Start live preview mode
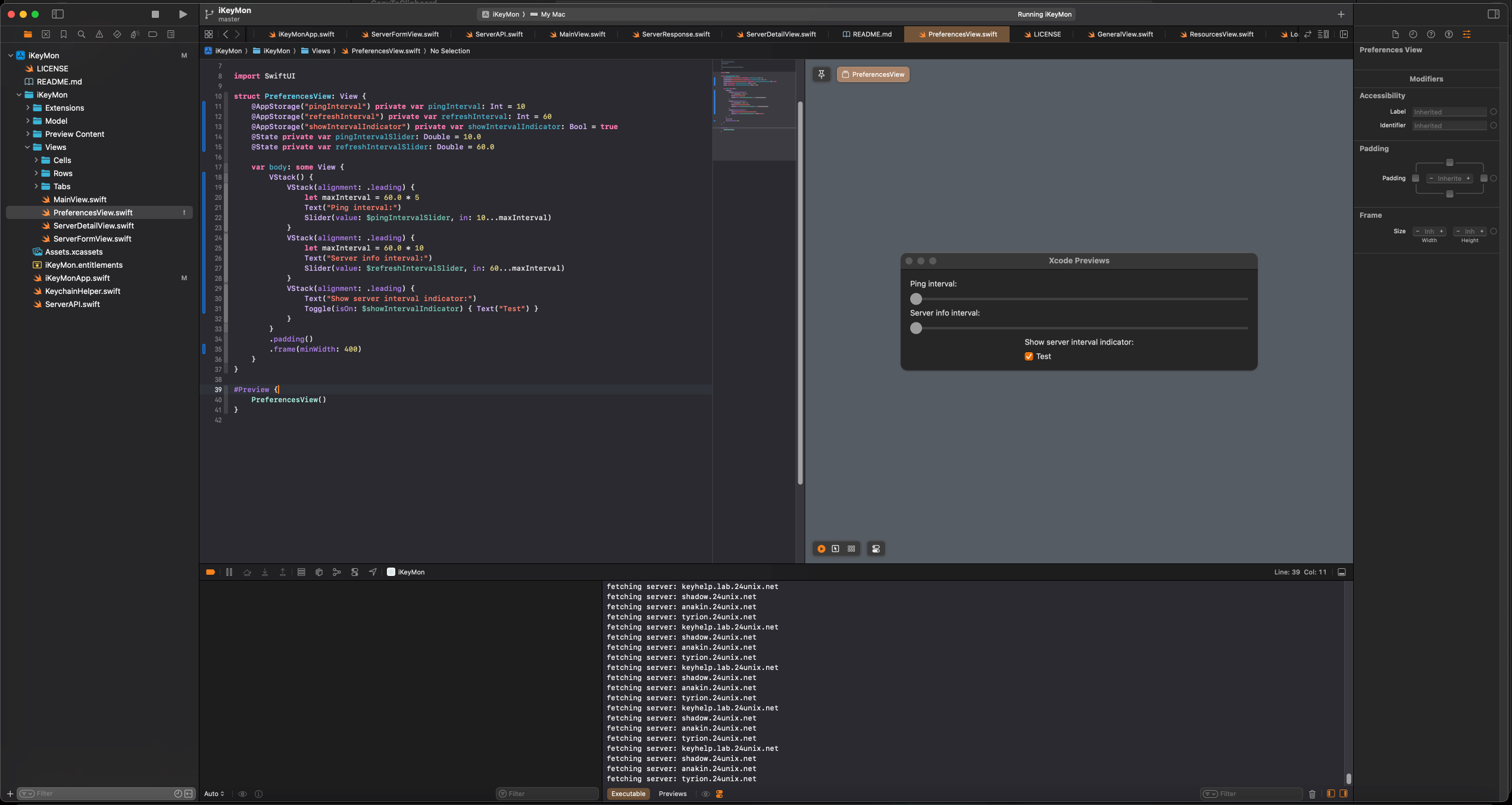Viewport: 1512px width, 805px height. point(821,549)
